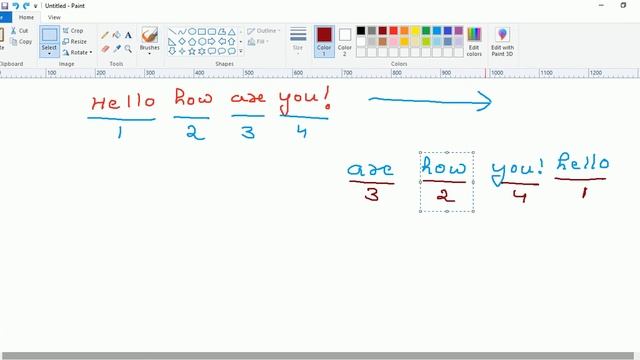
Task: Choose the Right arrow shape
Action: tap(212, 42)
